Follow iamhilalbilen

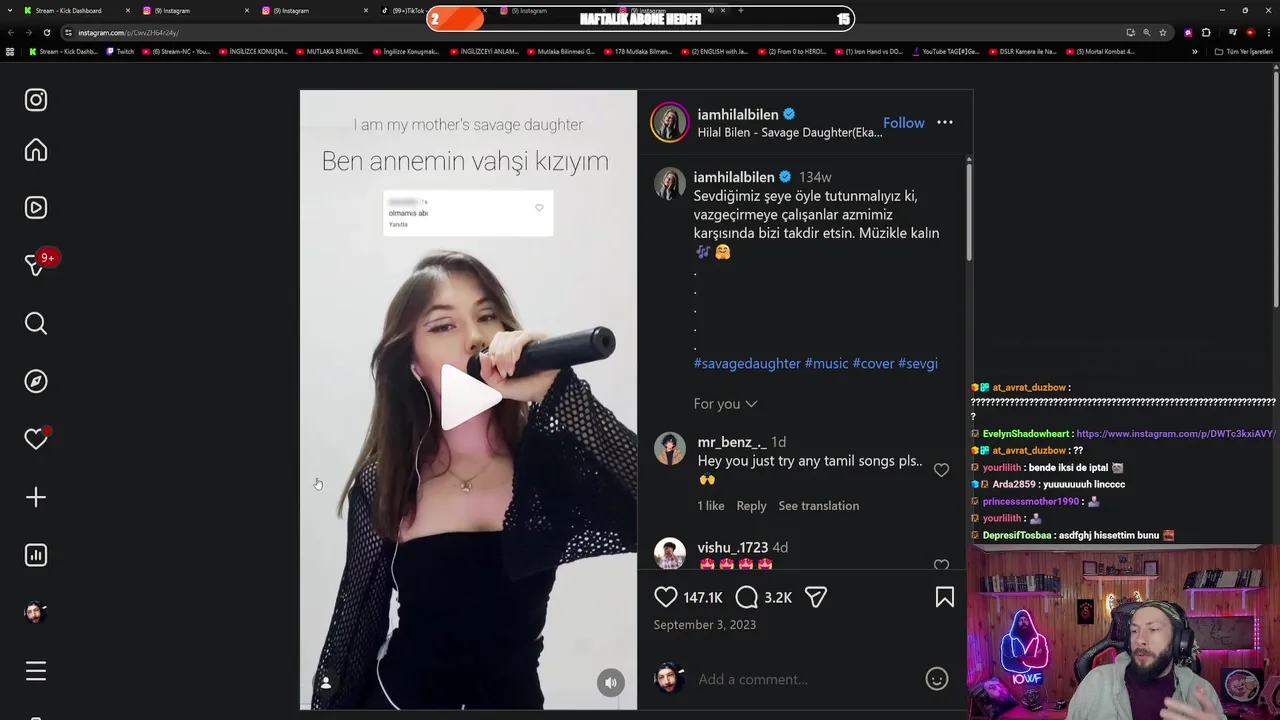903,123
